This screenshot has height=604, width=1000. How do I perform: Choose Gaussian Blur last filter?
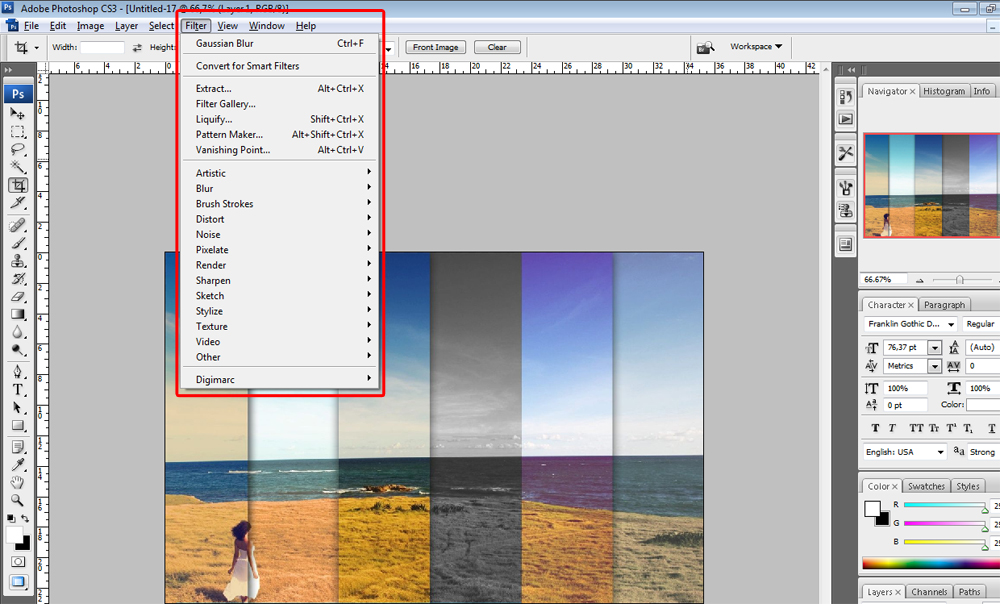click(x=280, y=43)
